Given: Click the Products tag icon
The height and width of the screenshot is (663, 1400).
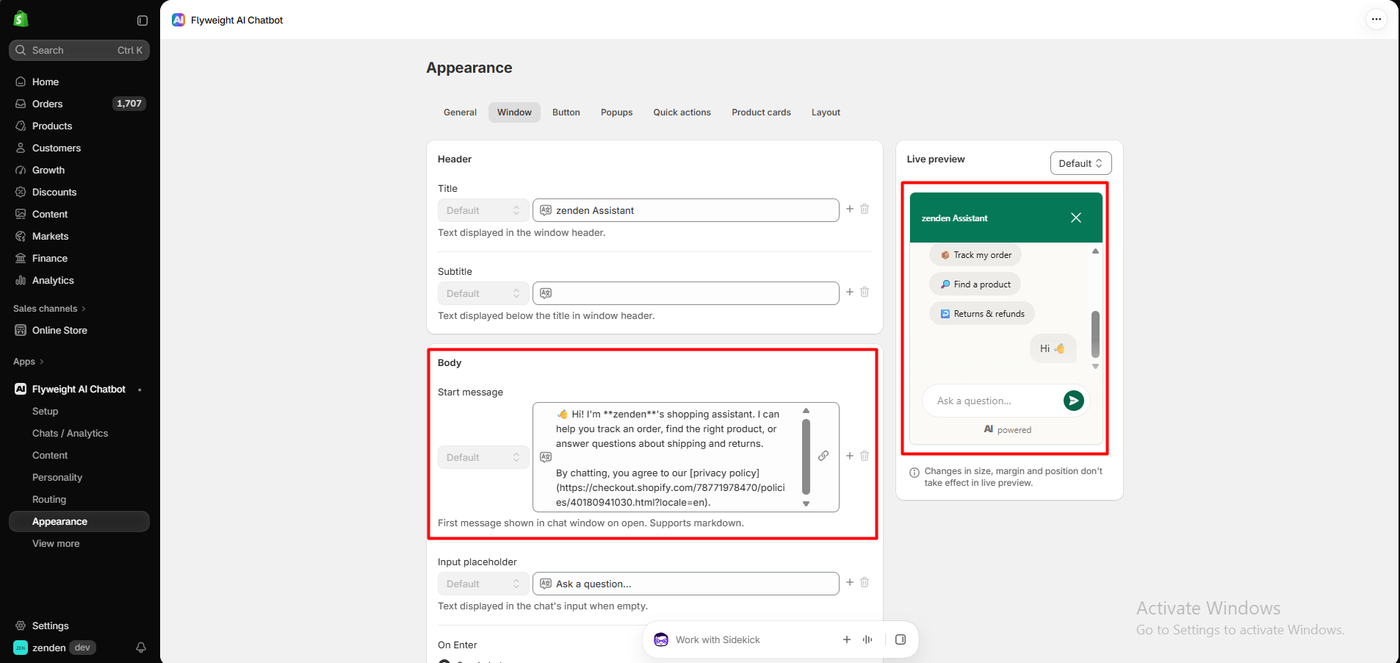Looking at the screenshot, I should 21,126.
